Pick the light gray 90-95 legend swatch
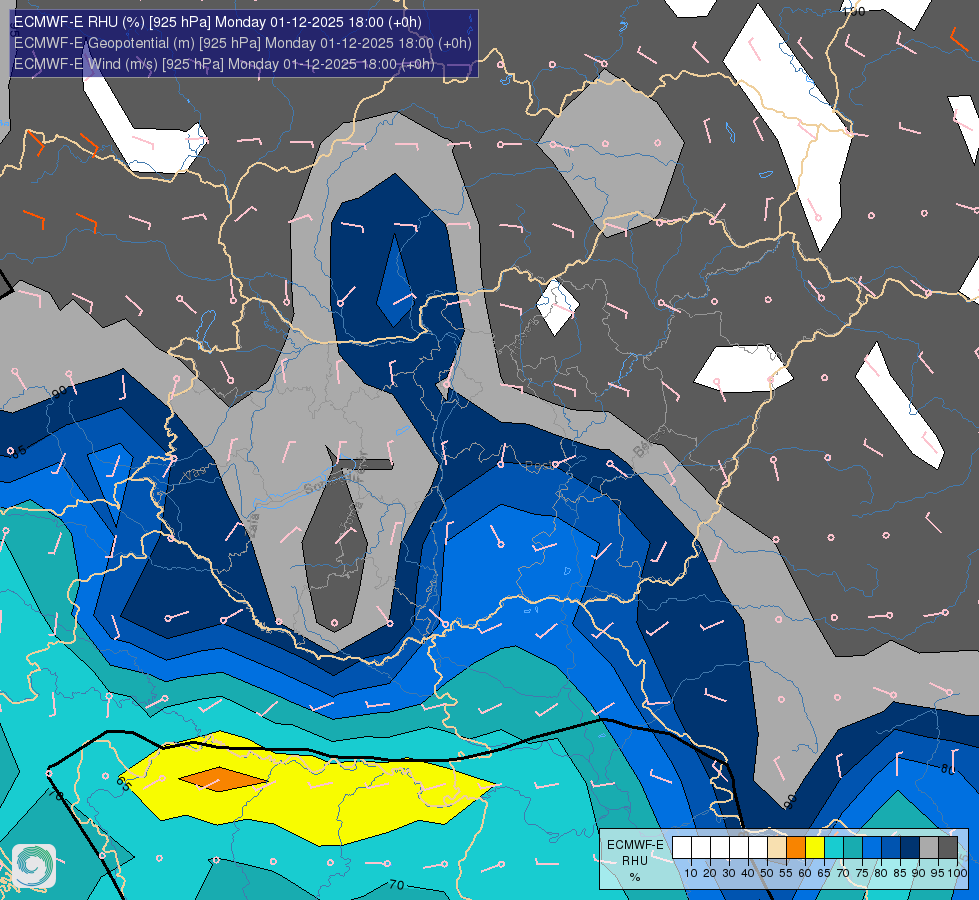 929,847
